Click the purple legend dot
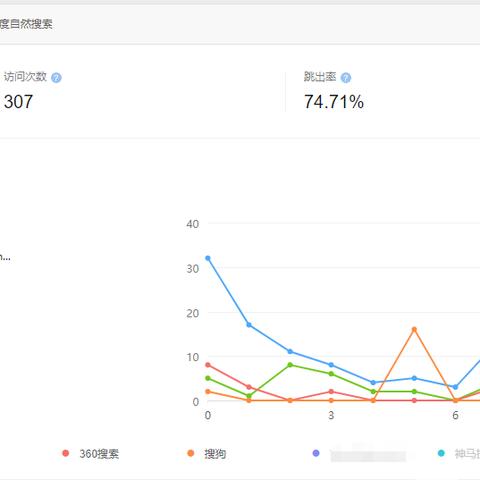 (x=316, y=453)
